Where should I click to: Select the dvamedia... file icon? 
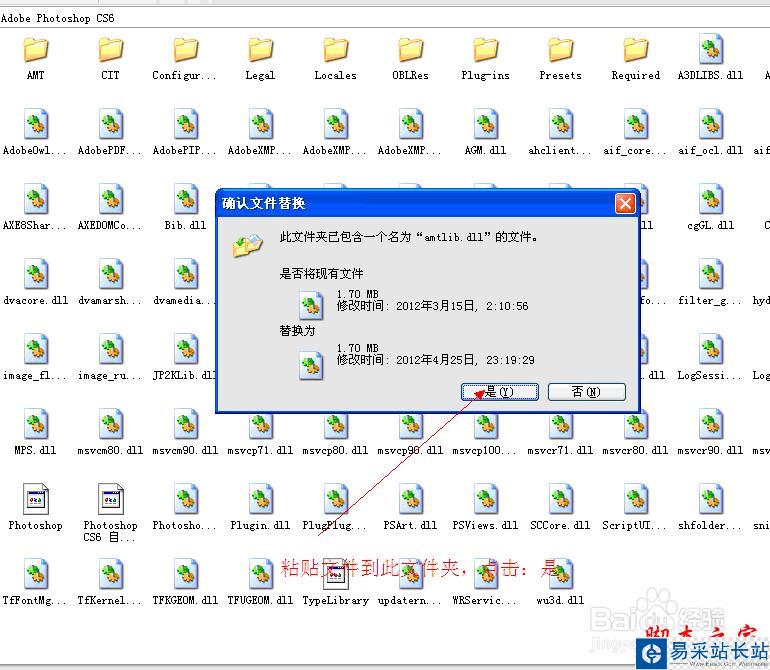(186, 274)
